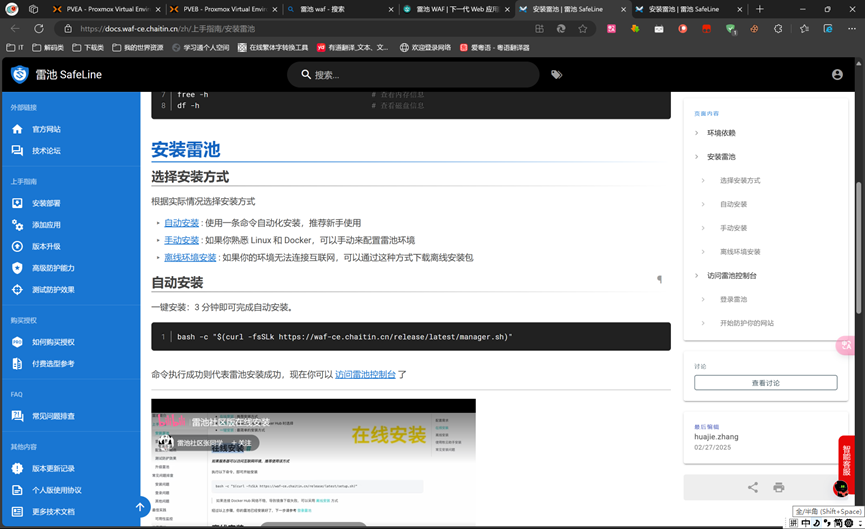Viewport: 865px width, 529px height.
Task: Click the 雷池 SafeLine shield logo
Action: (20, 74)
